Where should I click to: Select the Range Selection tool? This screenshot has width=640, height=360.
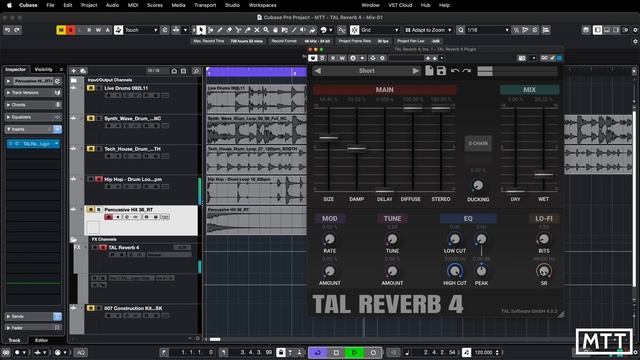[x=211, y=30]
